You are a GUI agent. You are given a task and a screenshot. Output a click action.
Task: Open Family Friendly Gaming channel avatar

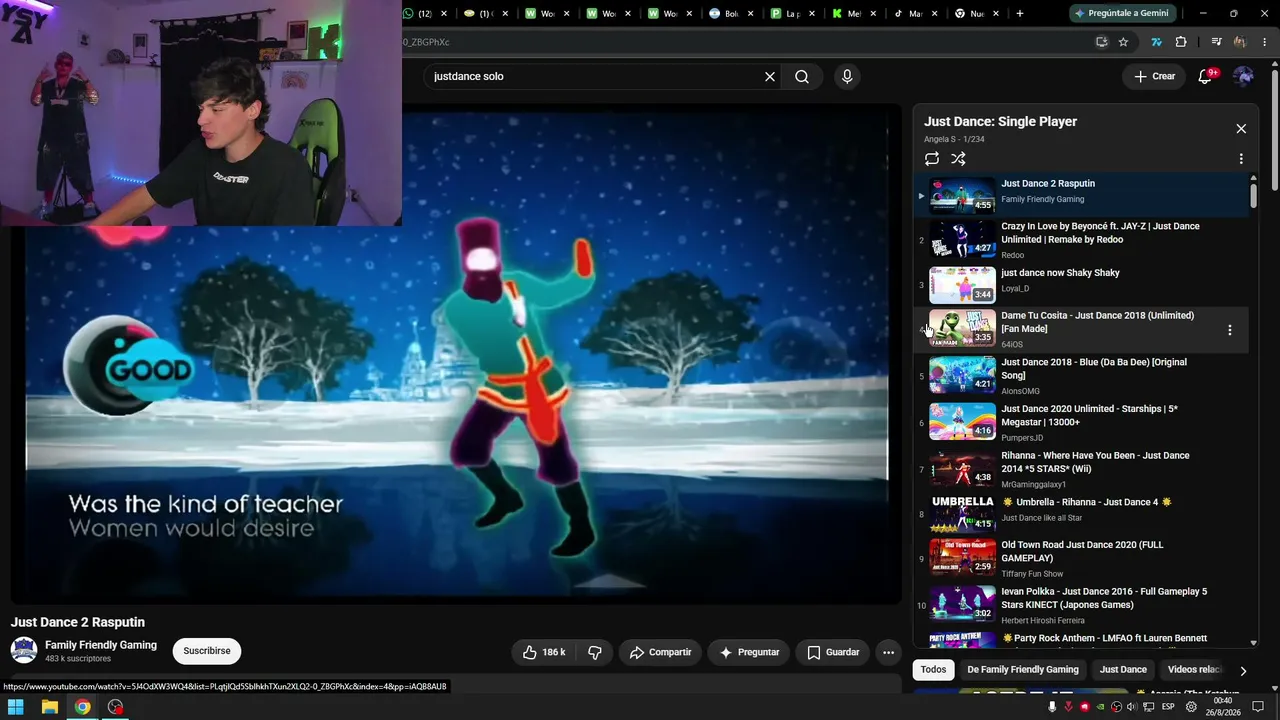24,650
